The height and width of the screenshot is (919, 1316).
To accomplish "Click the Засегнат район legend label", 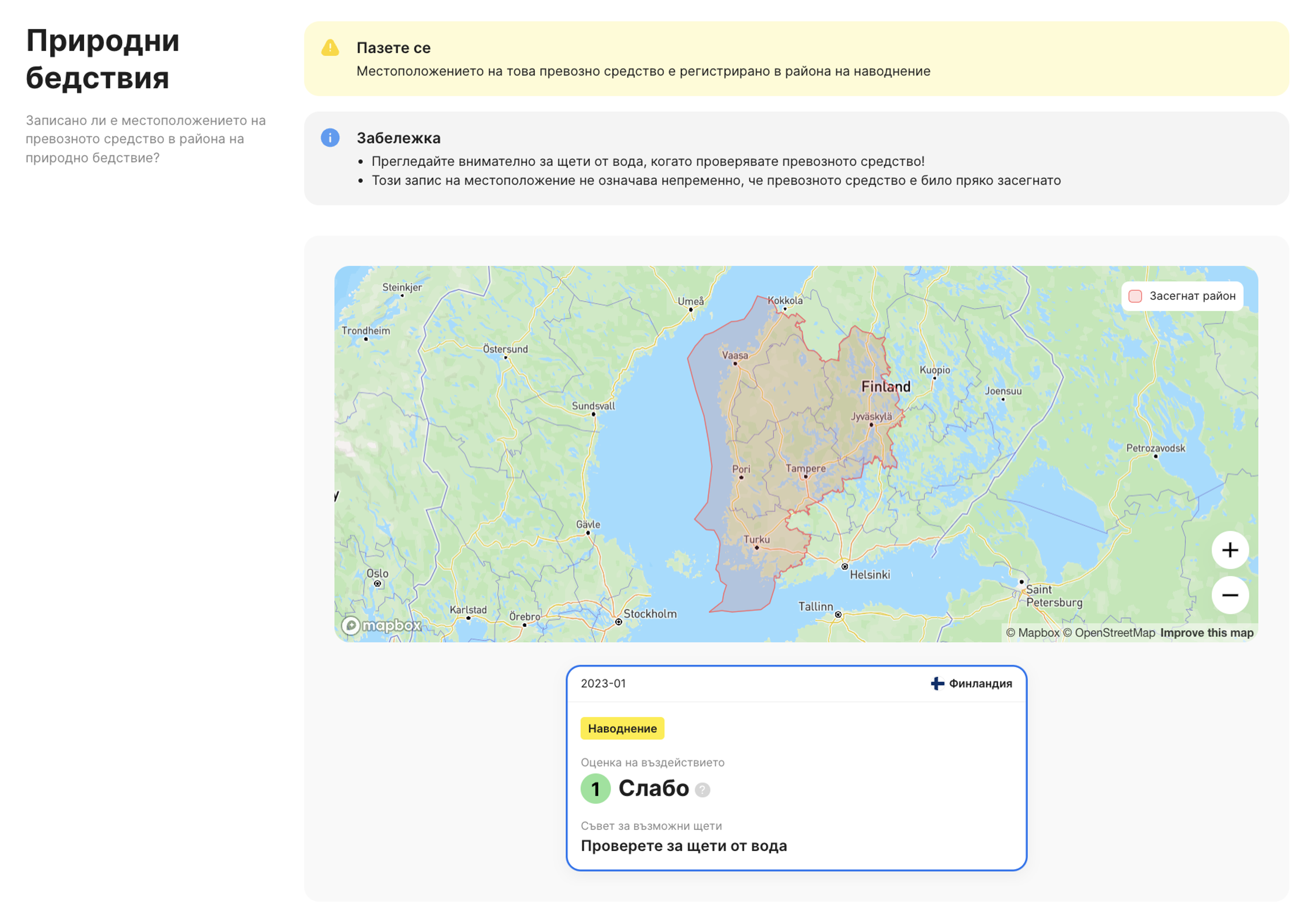I will 1192,296.
